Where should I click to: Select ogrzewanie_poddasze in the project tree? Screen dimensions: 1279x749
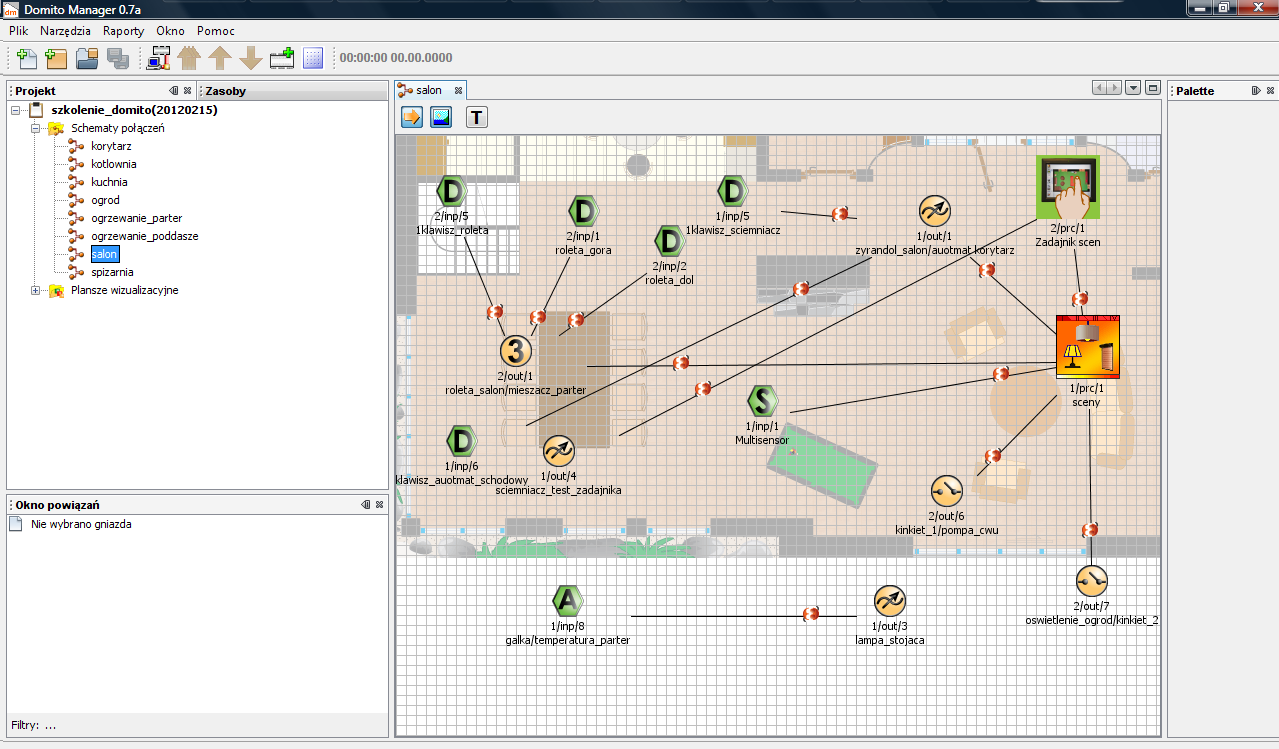[x=144, y=236]
